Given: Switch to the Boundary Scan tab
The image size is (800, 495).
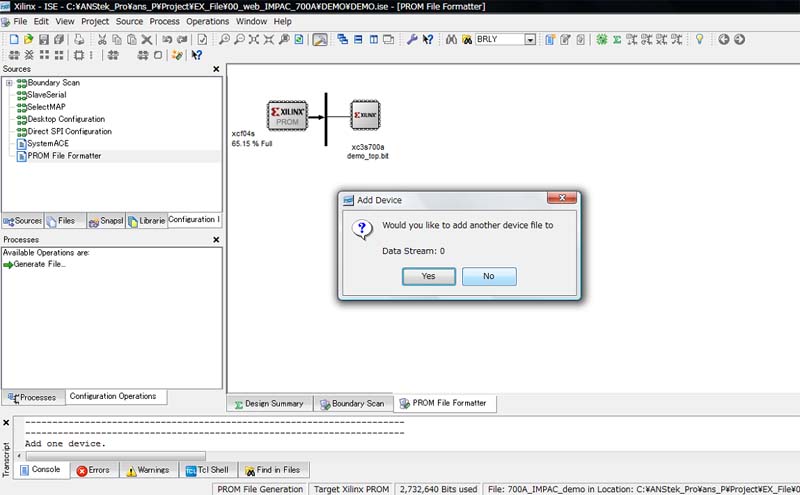Looking at the screenshot, I should (x=353, y=404).
